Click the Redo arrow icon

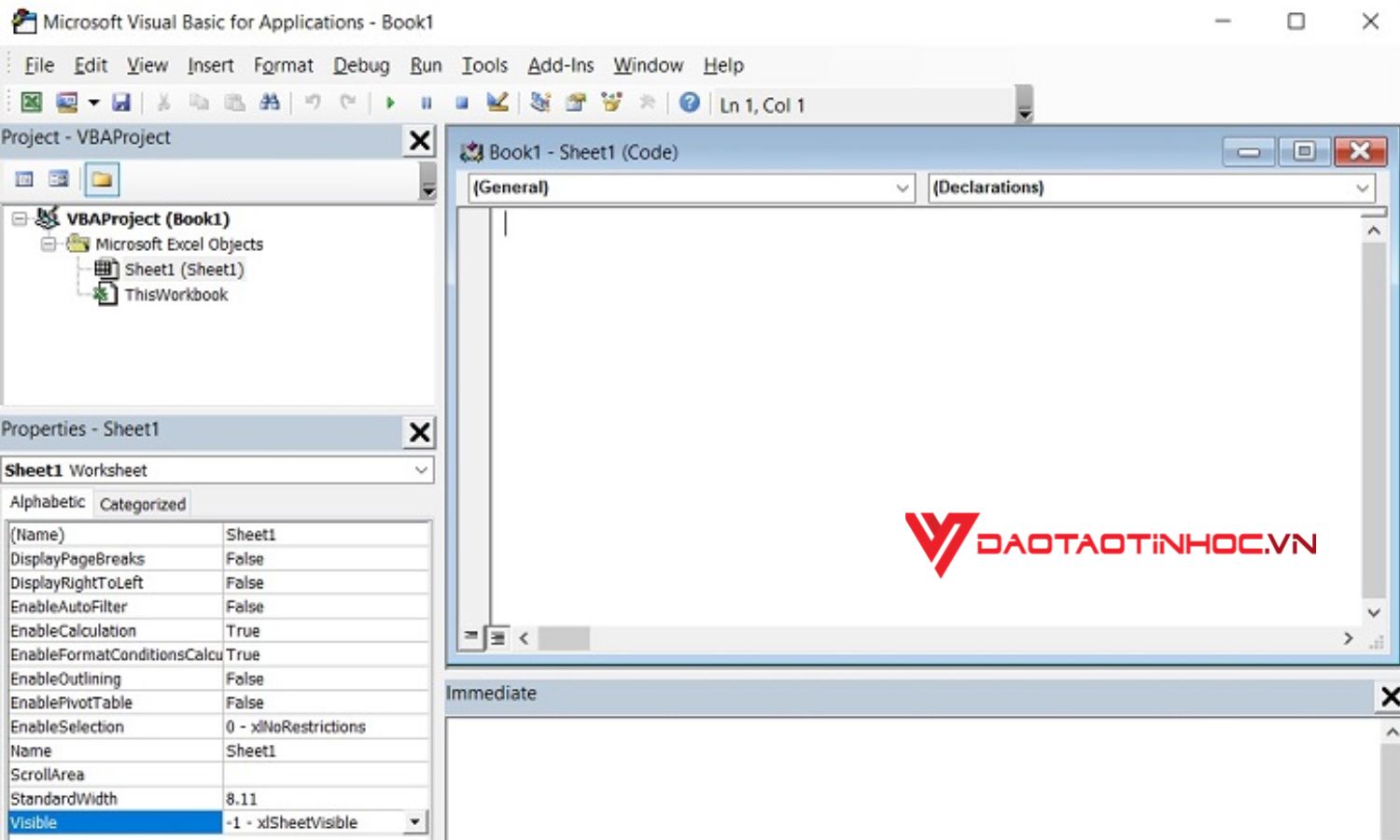(348, 103)
